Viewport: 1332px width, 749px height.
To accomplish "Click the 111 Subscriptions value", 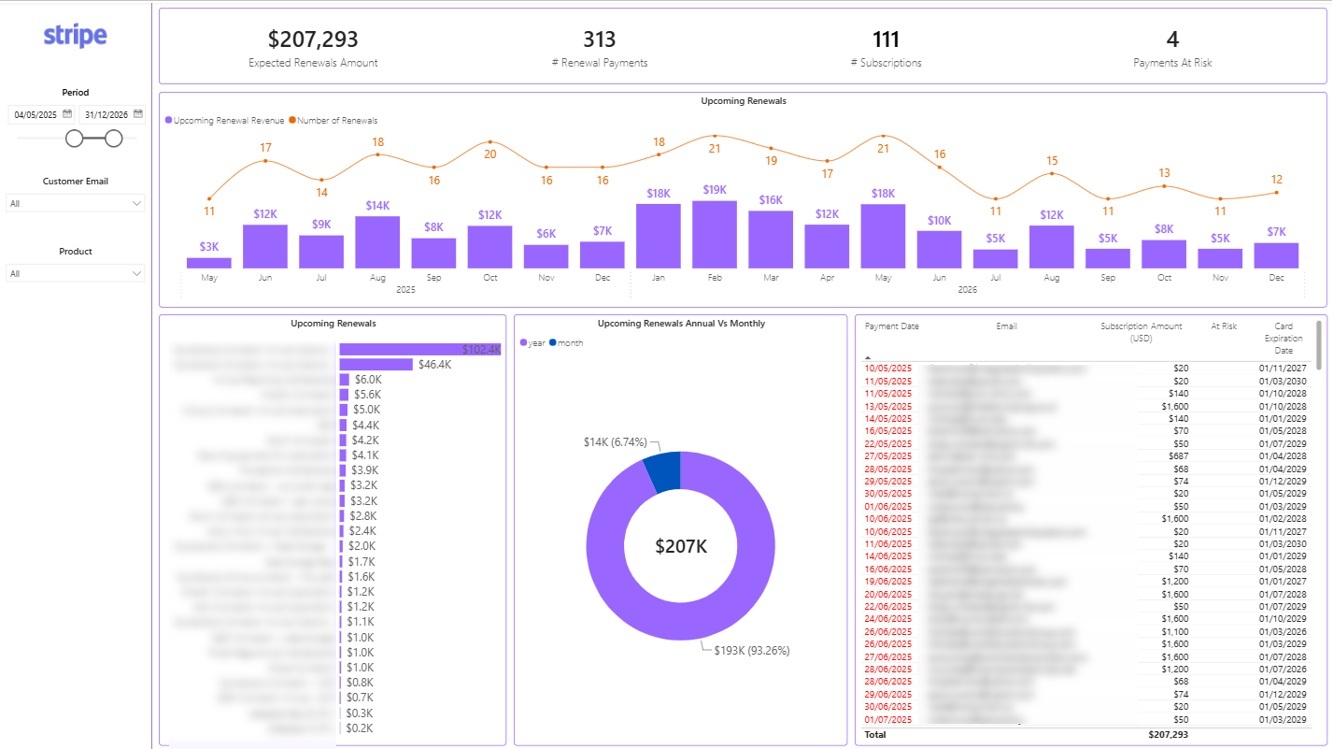I will (886, 39).
